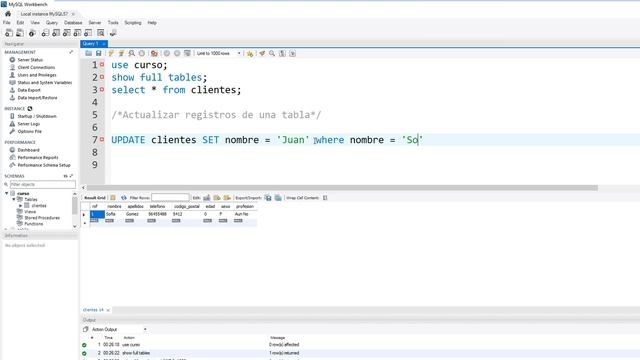Toggle invisible characters icon
Image resolution: width=640 pixels, height=360 pixels.
click(282, 53)
